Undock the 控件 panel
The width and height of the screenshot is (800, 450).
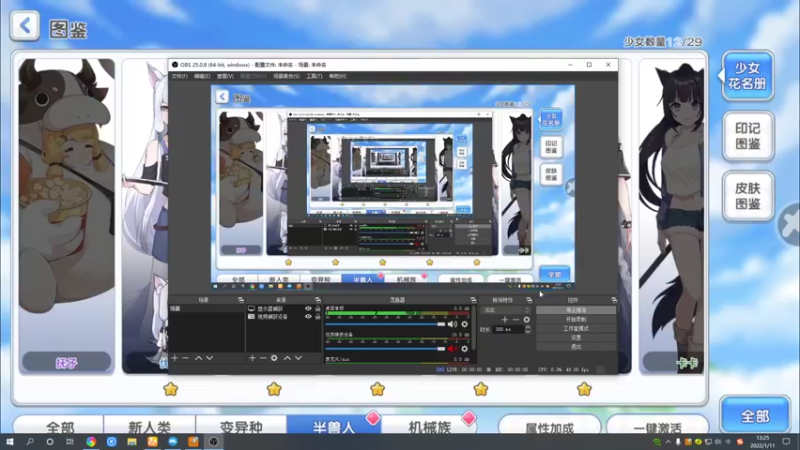pyautogui.click(x=614, y=300)
